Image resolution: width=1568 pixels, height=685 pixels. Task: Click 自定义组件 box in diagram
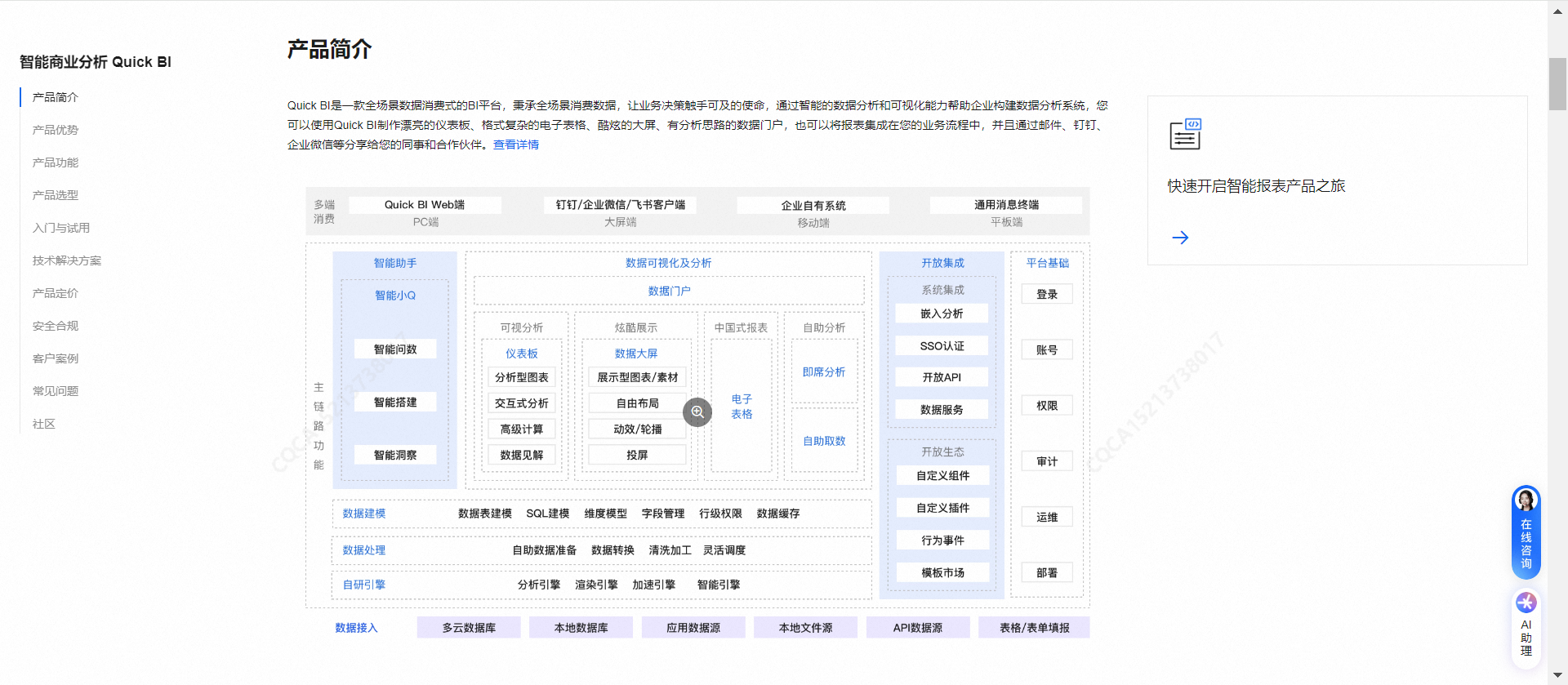click(942, 475)
